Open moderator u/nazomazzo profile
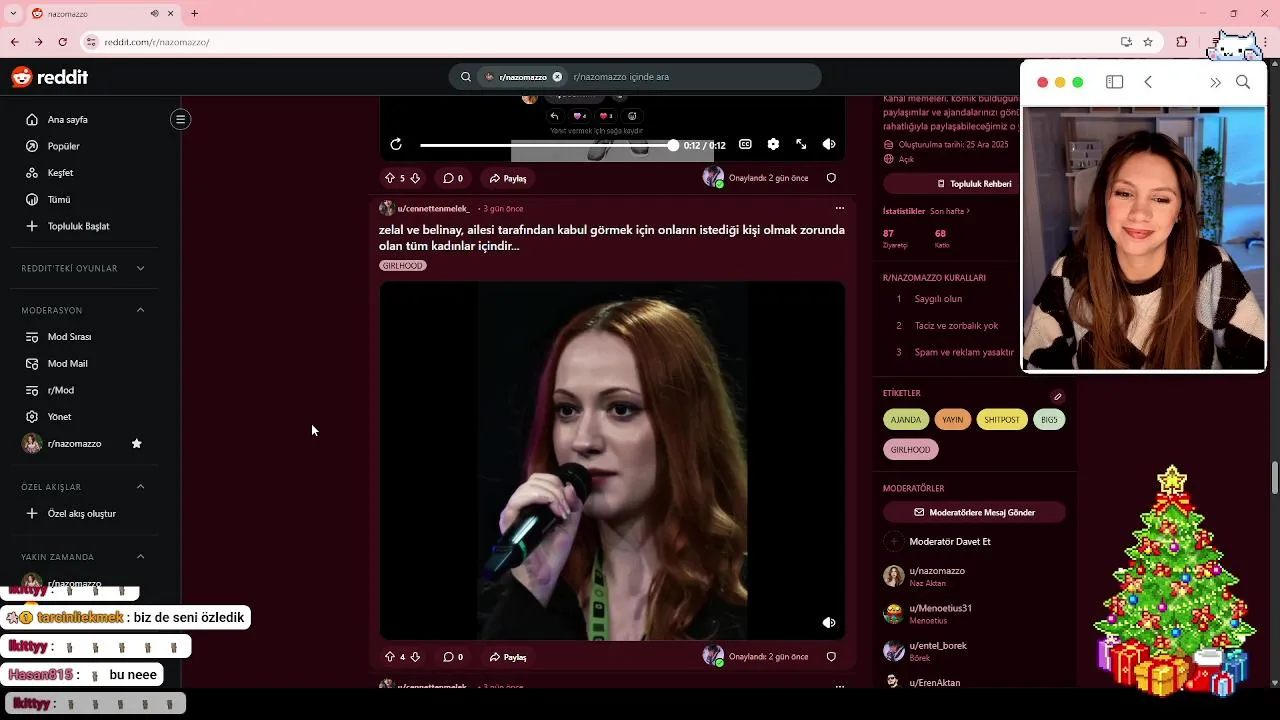The height and width of the screenshot is (720, 1280). (937, 571)
